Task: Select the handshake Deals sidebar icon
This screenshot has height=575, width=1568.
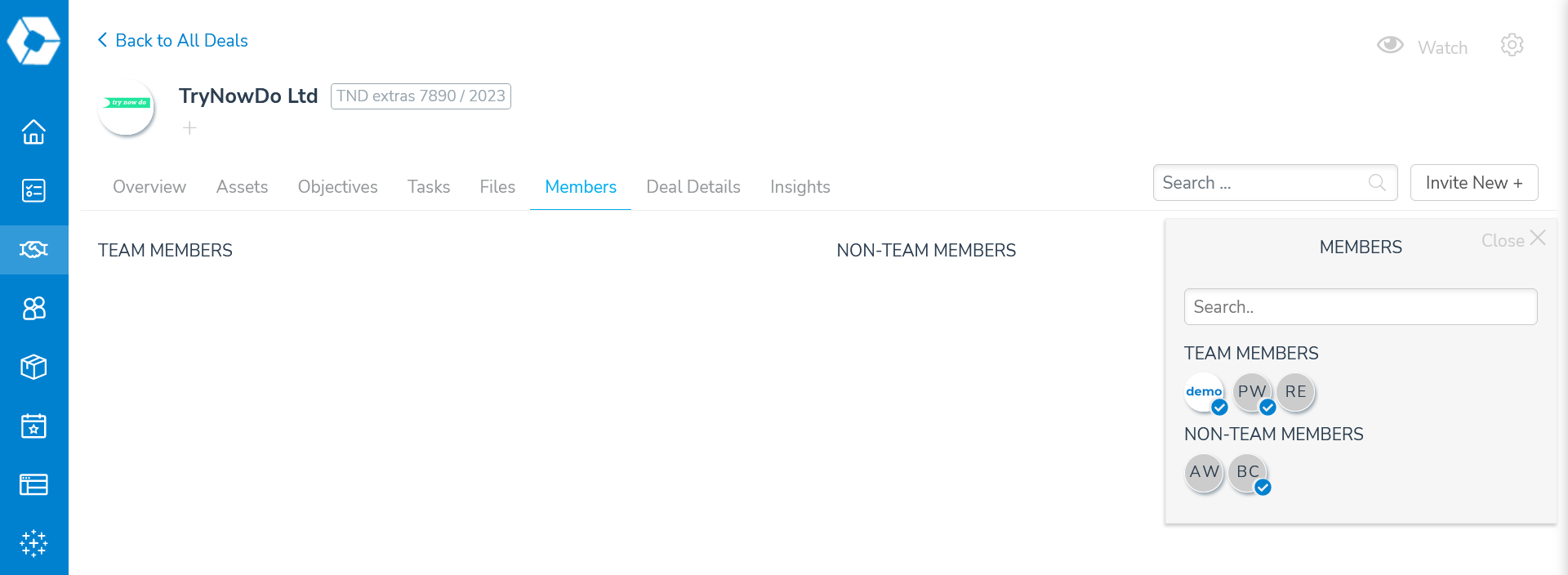Action: click(x=33, y=249)
